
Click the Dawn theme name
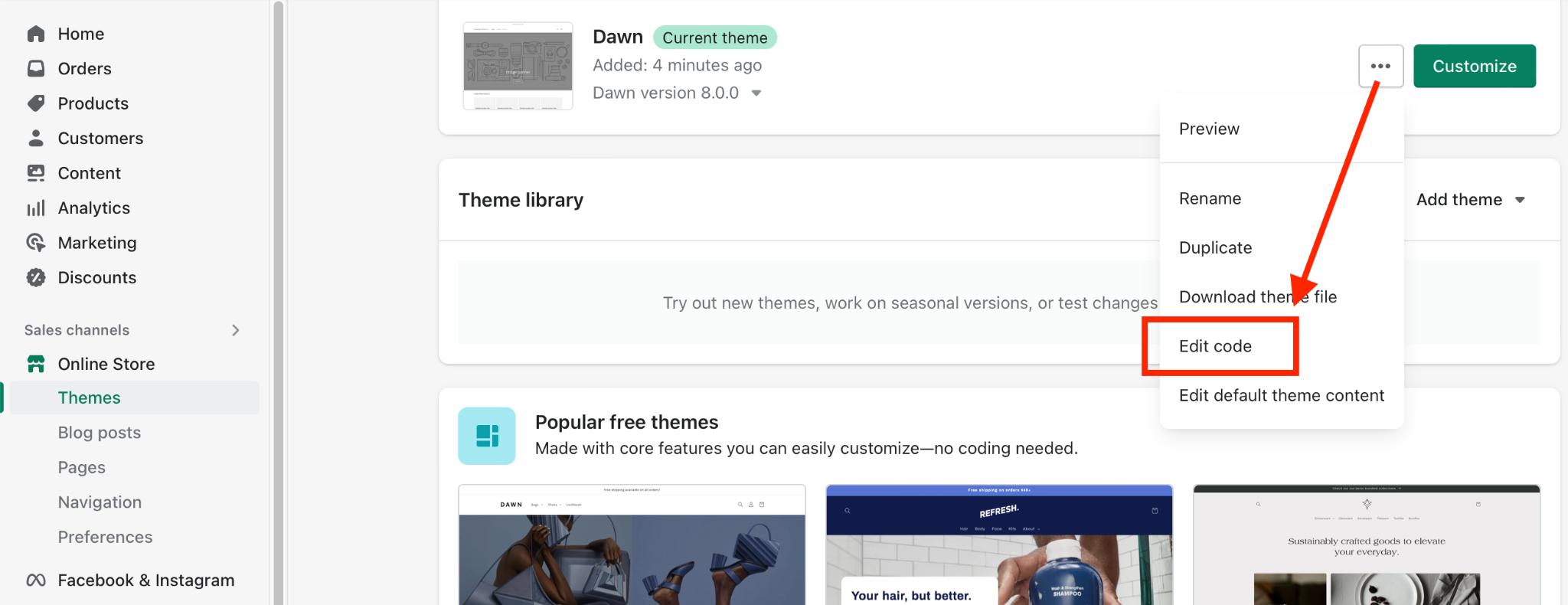click(618, 37)
